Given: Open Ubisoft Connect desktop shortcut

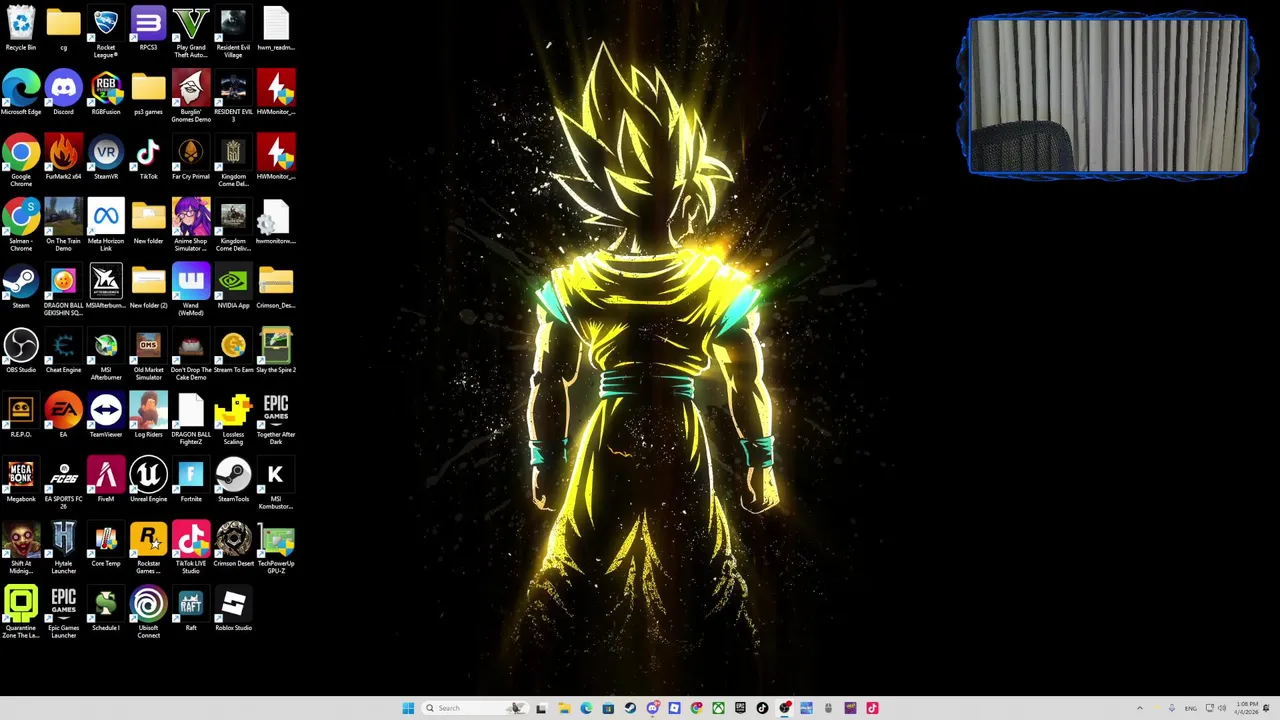Looking at the screenshot, I should click(148, 612).
